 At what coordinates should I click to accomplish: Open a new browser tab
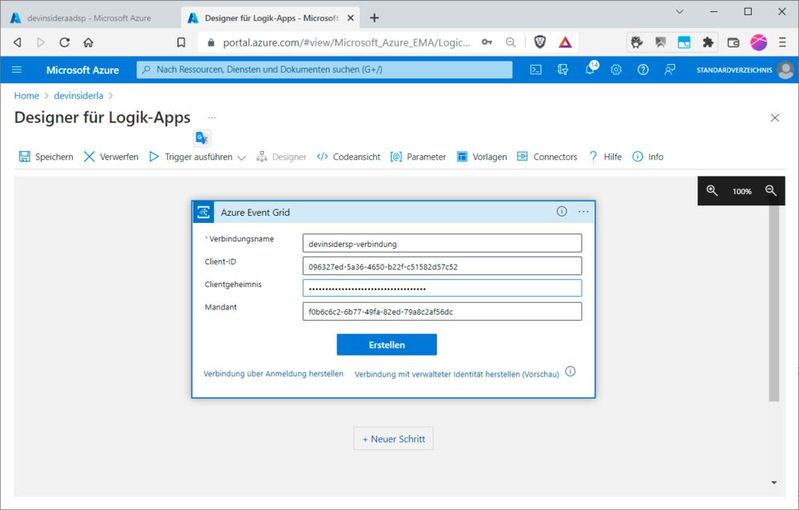click(374, 18)
